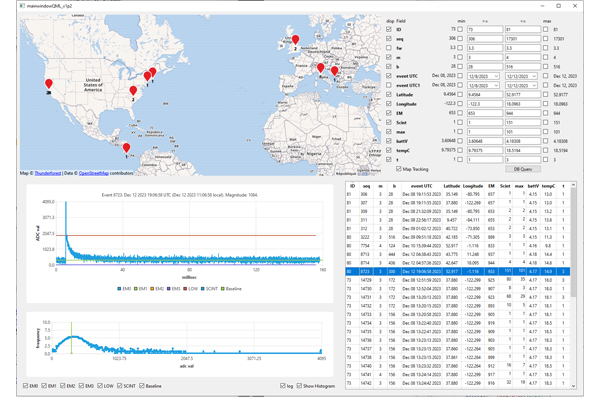Expand the event UTC1 start date dropdown

click(496, 85)
